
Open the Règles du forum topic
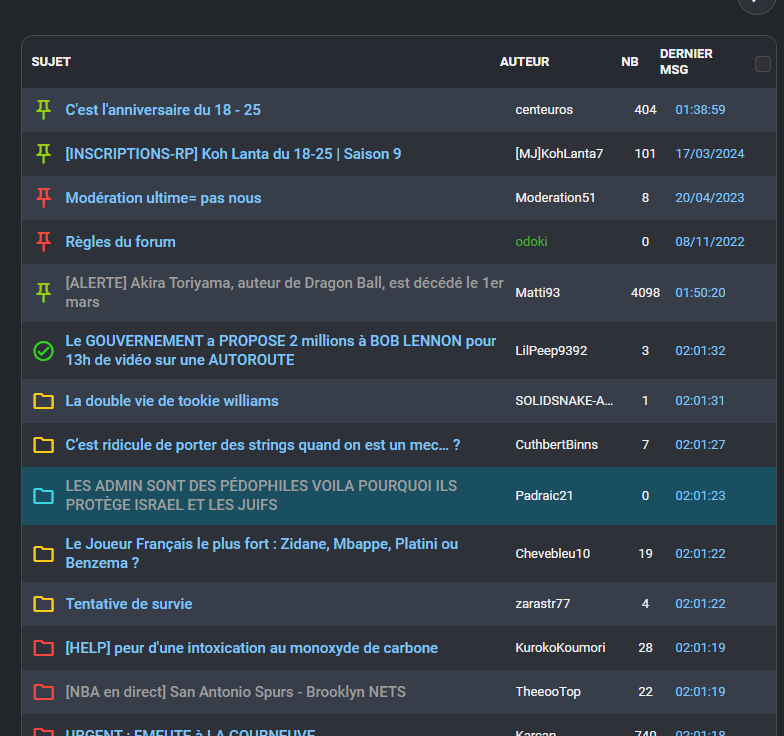(120, 242)
